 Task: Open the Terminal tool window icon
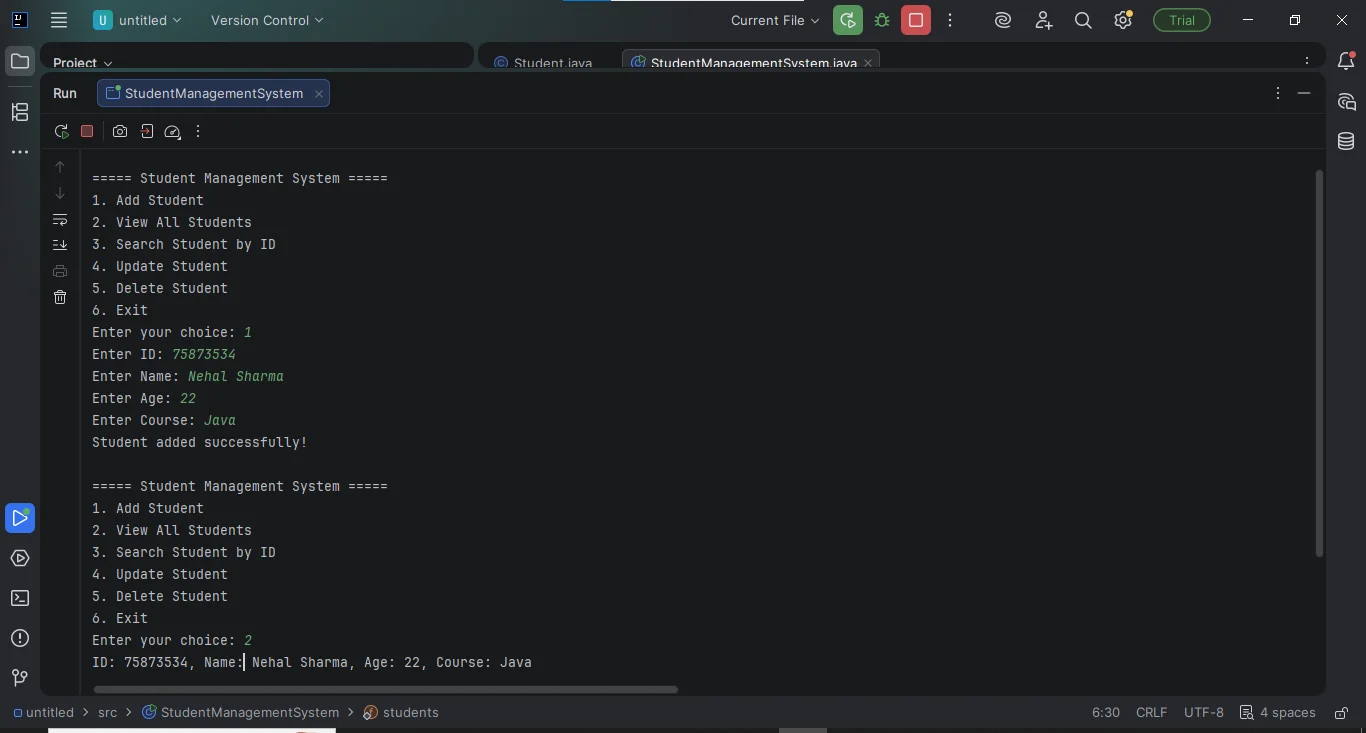[x=20, y=598]
